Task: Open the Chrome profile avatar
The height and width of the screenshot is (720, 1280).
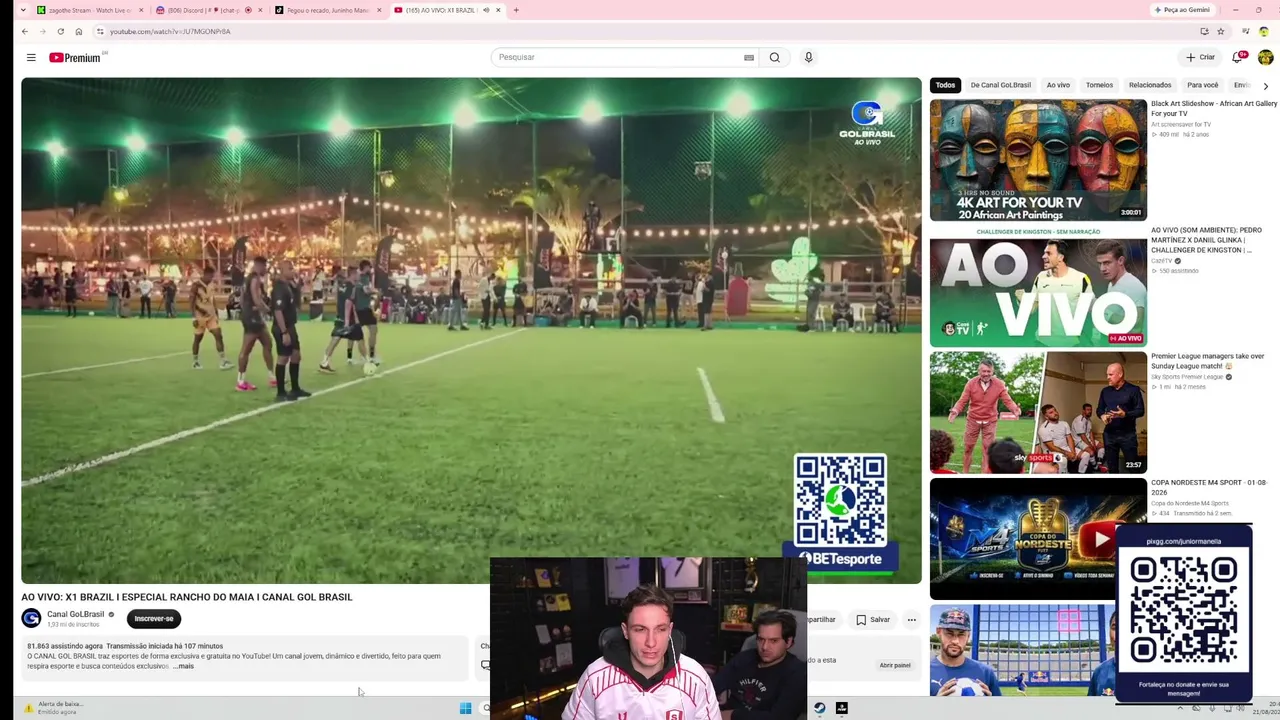Action: pyautogui.click(x=1264, y=32)
